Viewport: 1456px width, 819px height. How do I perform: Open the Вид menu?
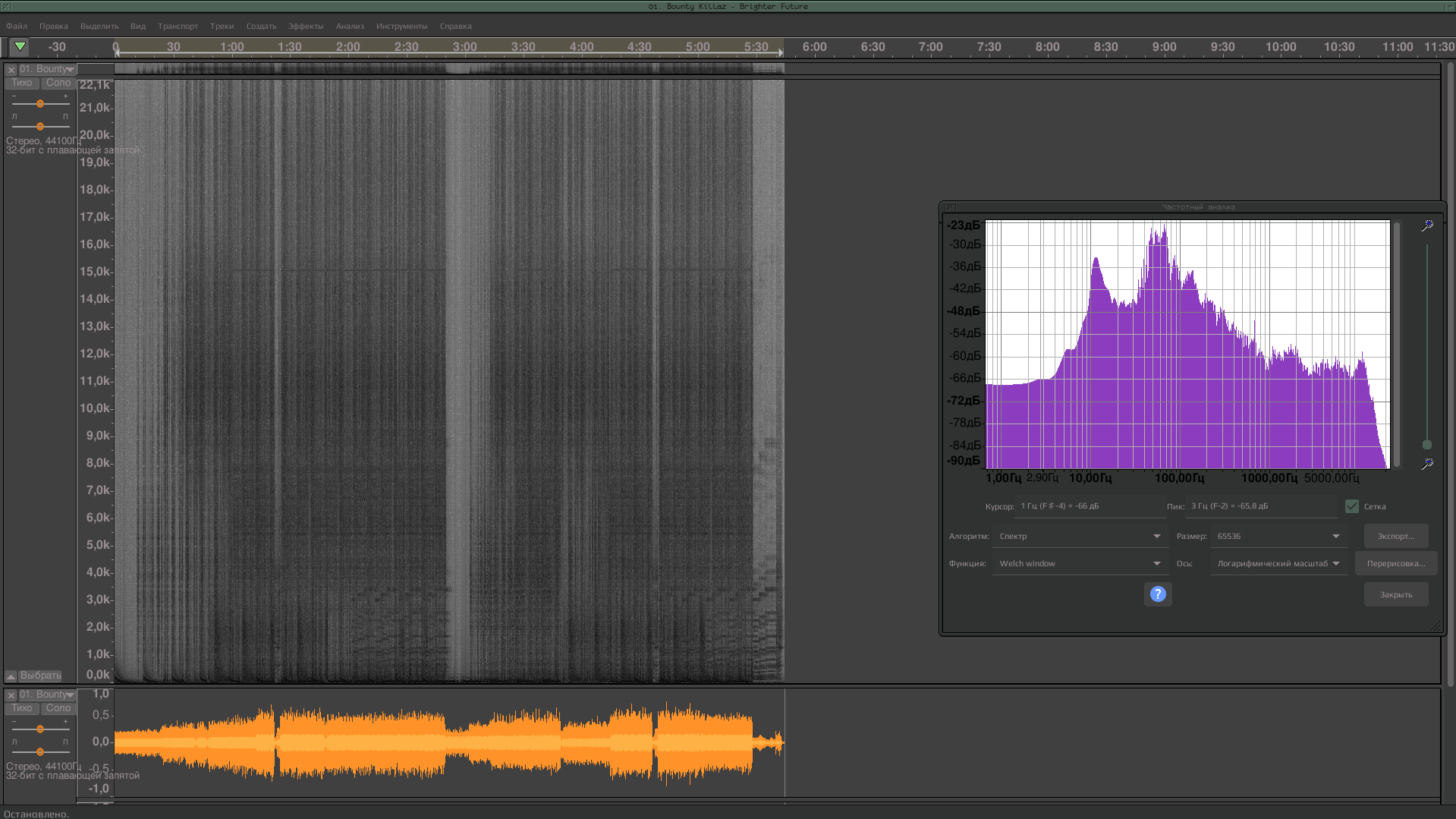click(x=138, y=26)
